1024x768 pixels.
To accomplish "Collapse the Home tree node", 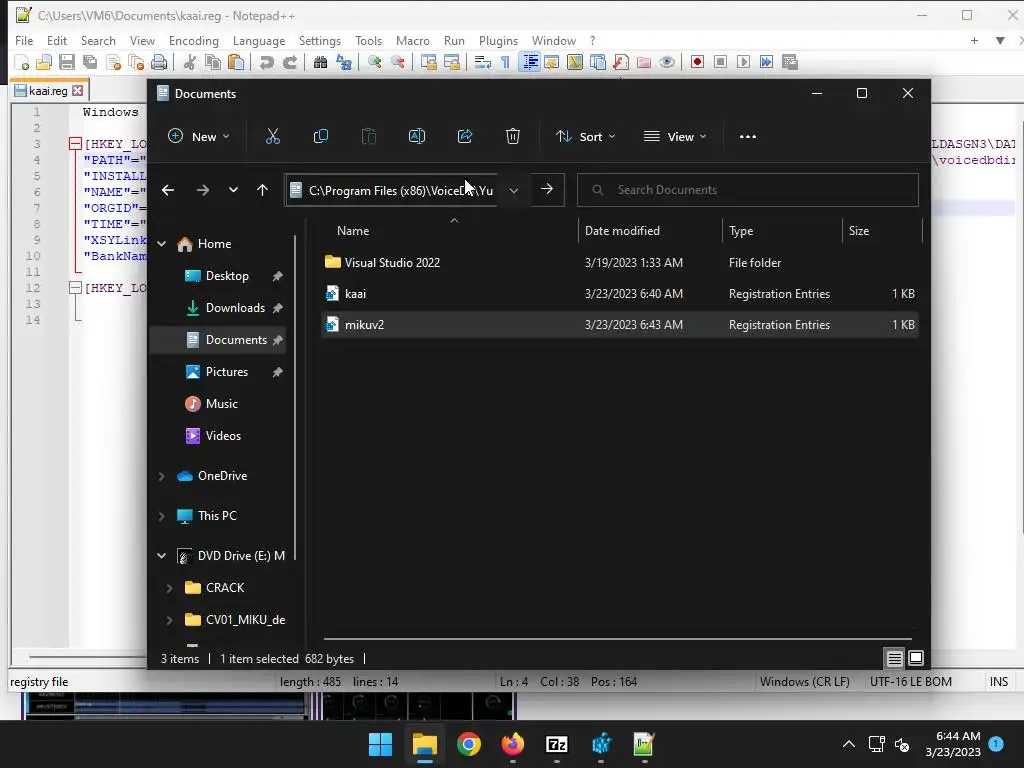I will coord(161,244).
